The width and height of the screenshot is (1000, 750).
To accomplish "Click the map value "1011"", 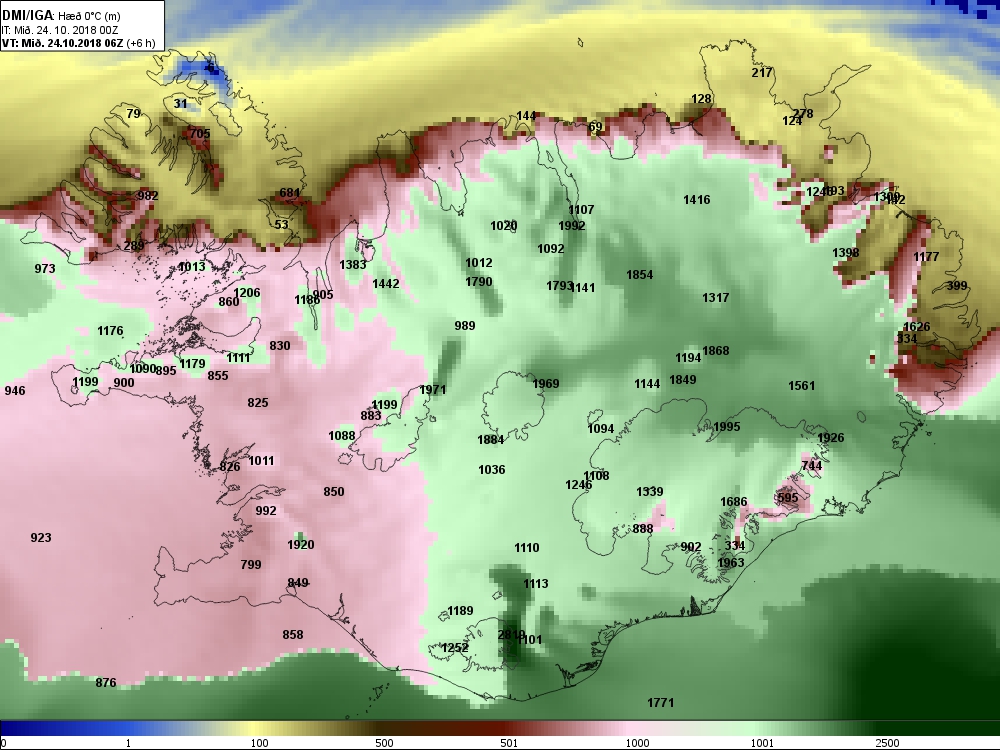I will click(x=261, y=461).
